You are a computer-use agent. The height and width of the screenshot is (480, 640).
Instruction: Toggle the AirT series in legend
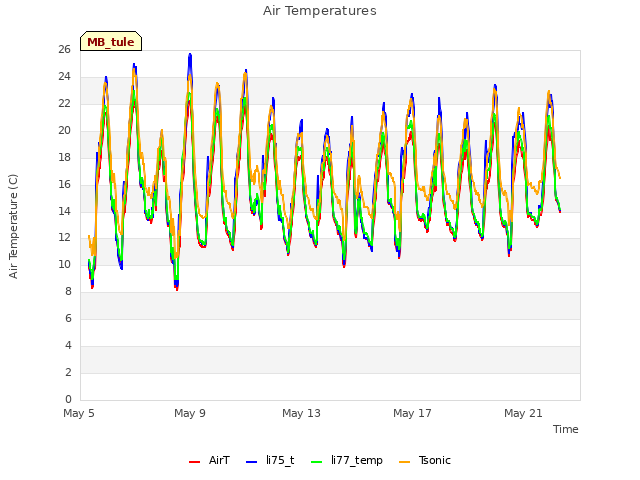click(209, 460)
